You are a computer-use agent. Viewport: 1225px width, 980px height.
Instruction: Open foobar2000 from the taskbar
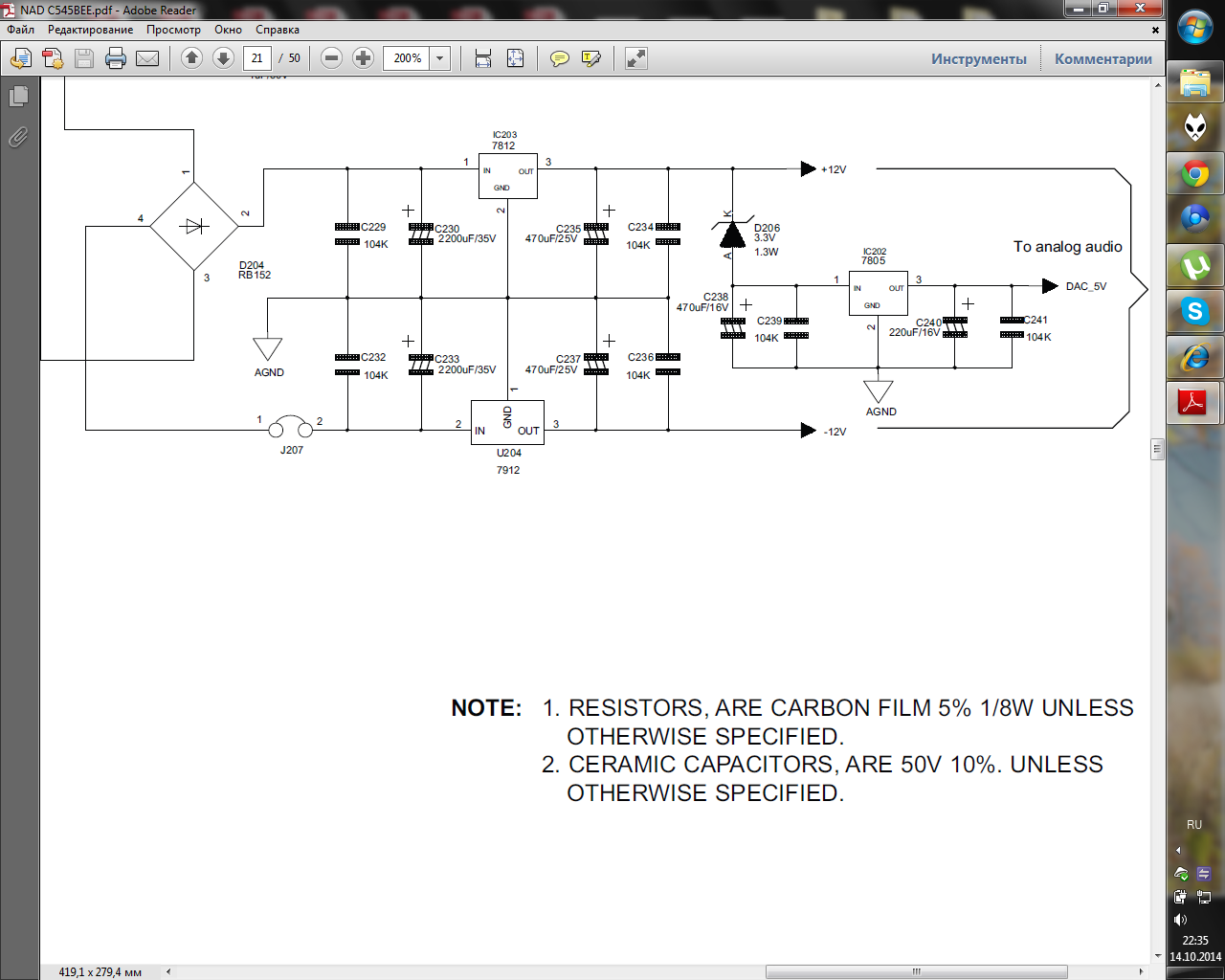click(1195, 127)
